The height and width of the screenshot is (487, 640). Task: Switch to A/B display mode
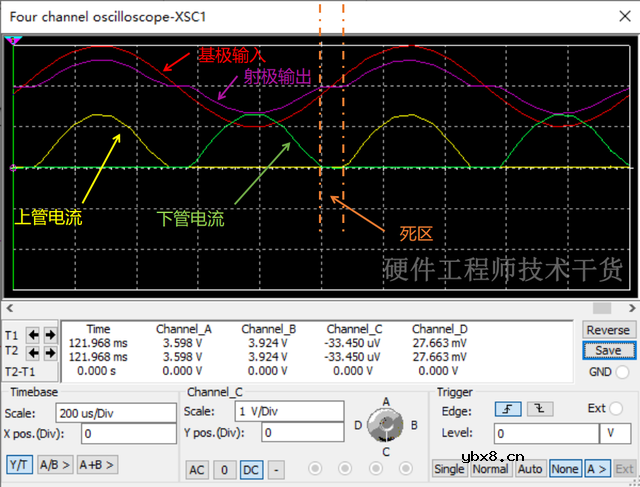pos(54,464)
